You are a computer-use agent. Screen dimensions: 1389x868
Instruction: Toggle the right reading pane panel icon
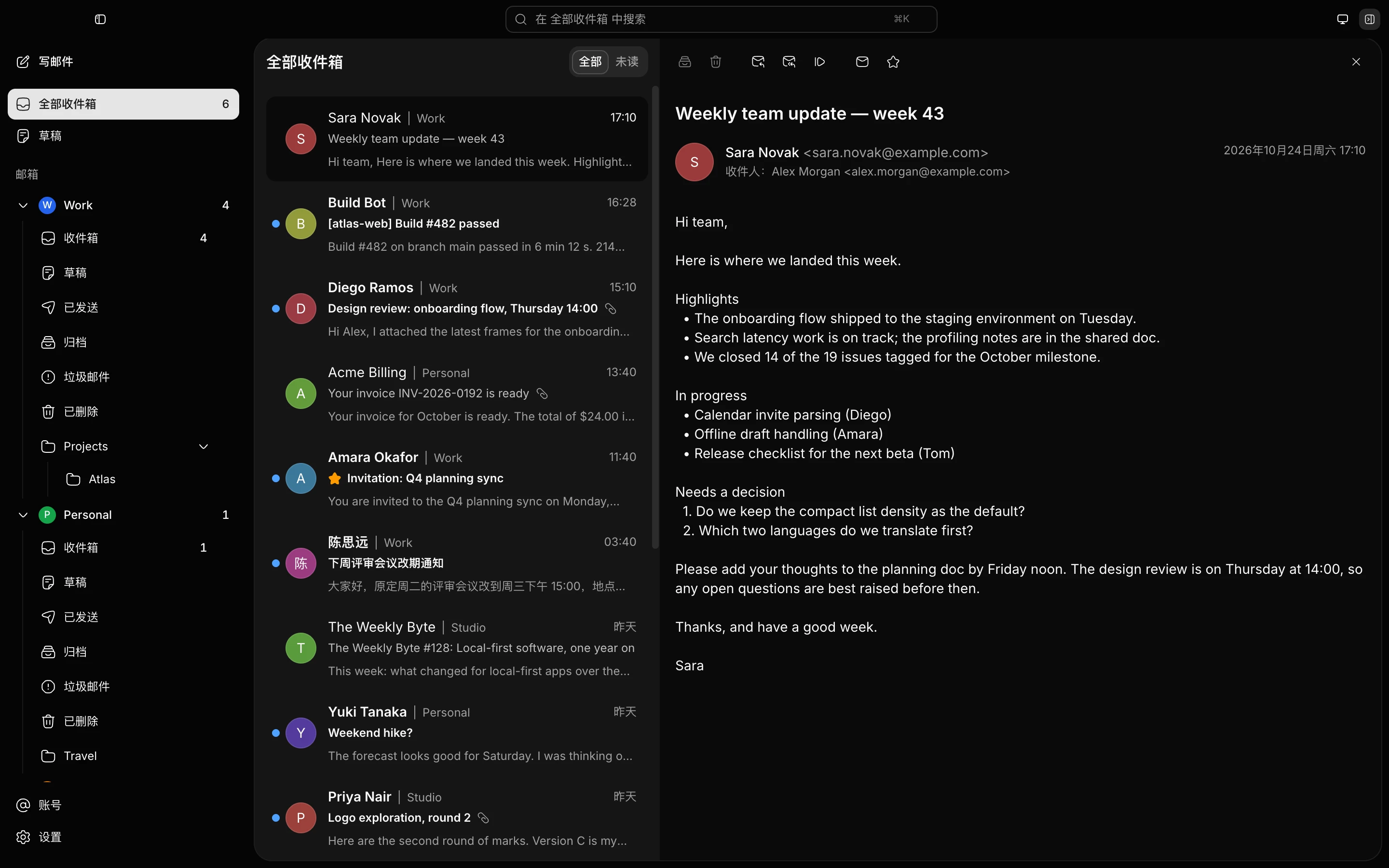click(1370, 19)
